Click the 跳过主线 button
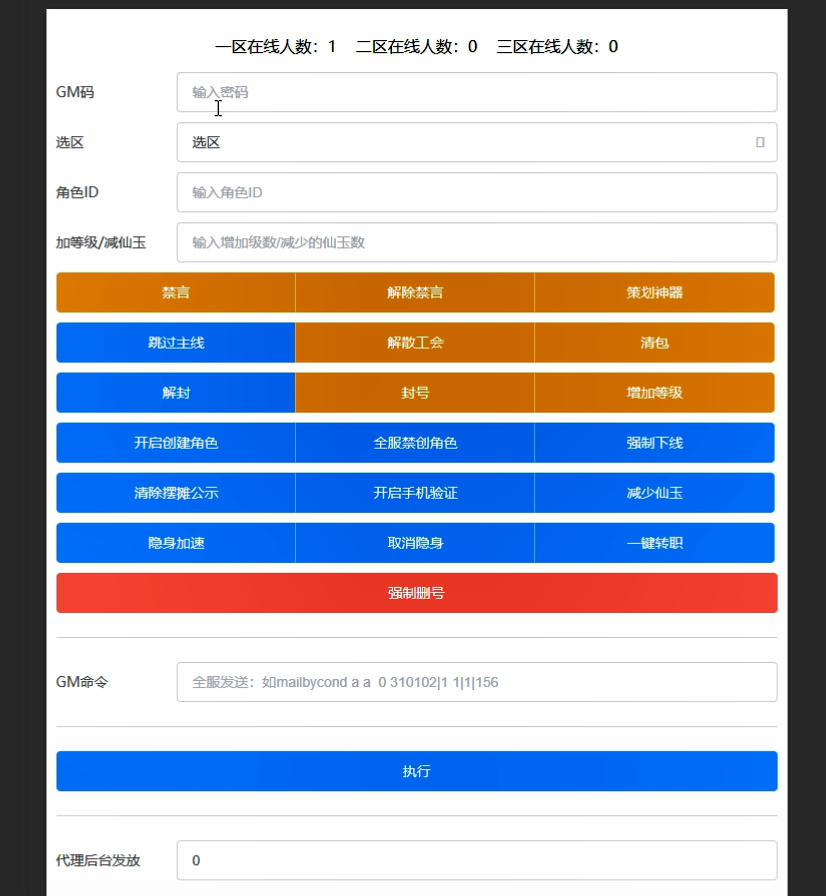826x896 pixels. pyautogui.click(x=176, y=343)
